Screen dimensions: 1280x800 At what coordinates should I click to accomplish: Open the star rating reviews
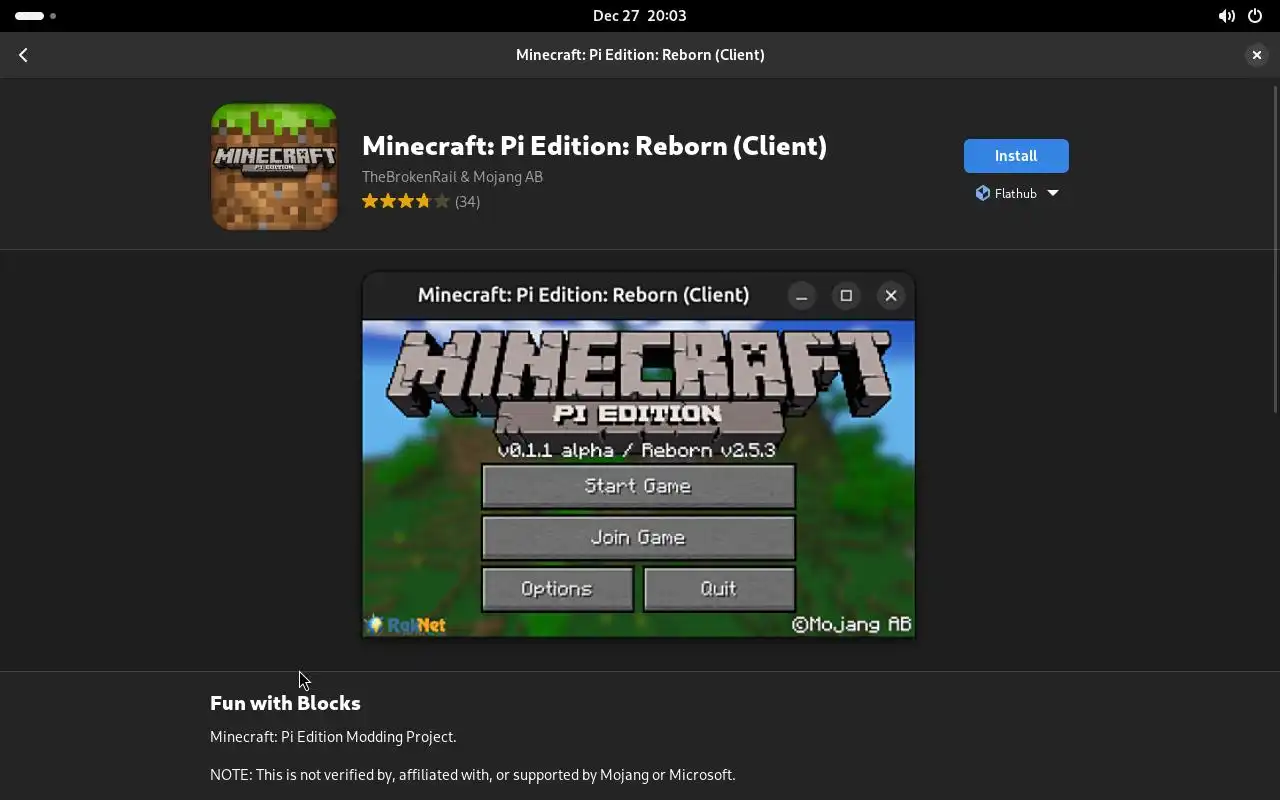(x=405, y=201)
